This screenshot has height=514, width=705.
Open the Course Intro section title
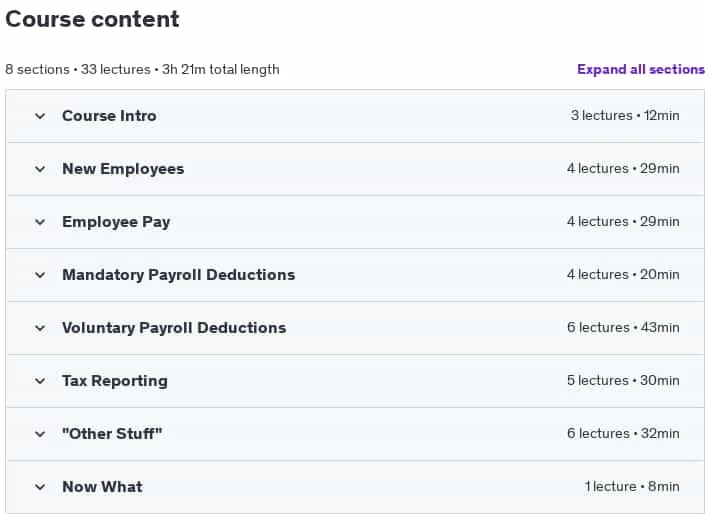point(109,116)
